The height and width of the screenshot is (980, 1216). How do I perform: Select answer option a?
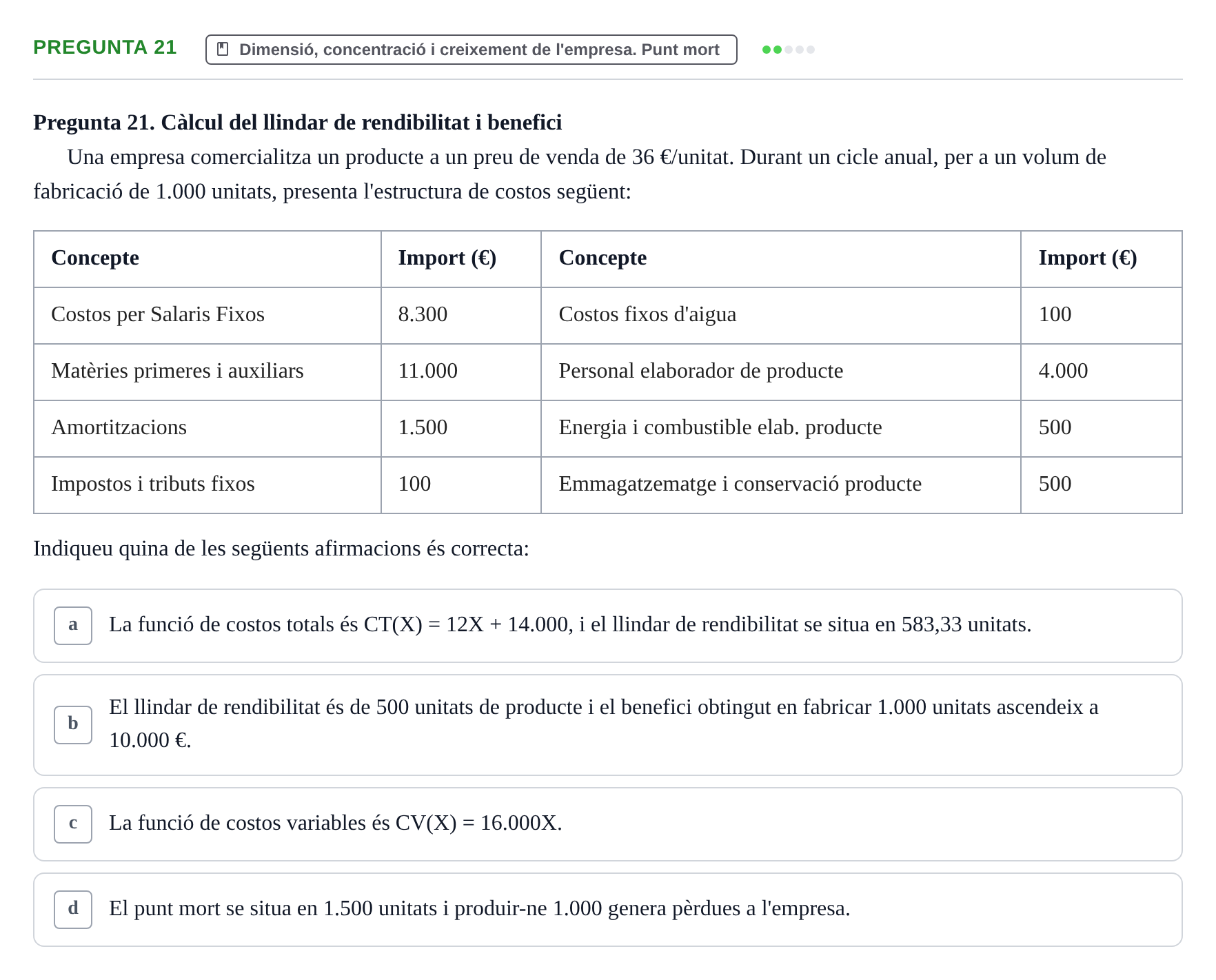tap(608, 626)
